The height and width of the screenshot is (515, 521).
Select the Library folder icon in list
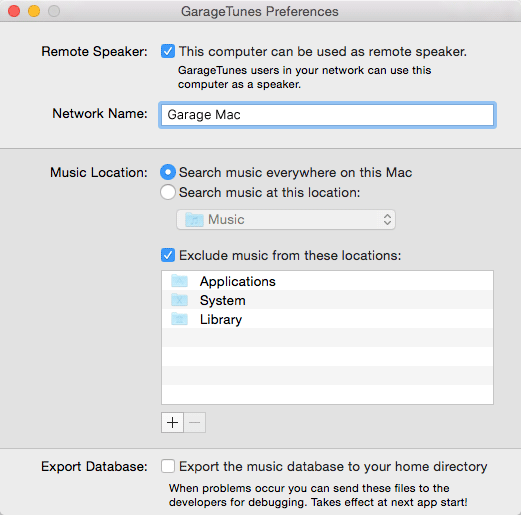pyautogui.click(x=179, y=319)
